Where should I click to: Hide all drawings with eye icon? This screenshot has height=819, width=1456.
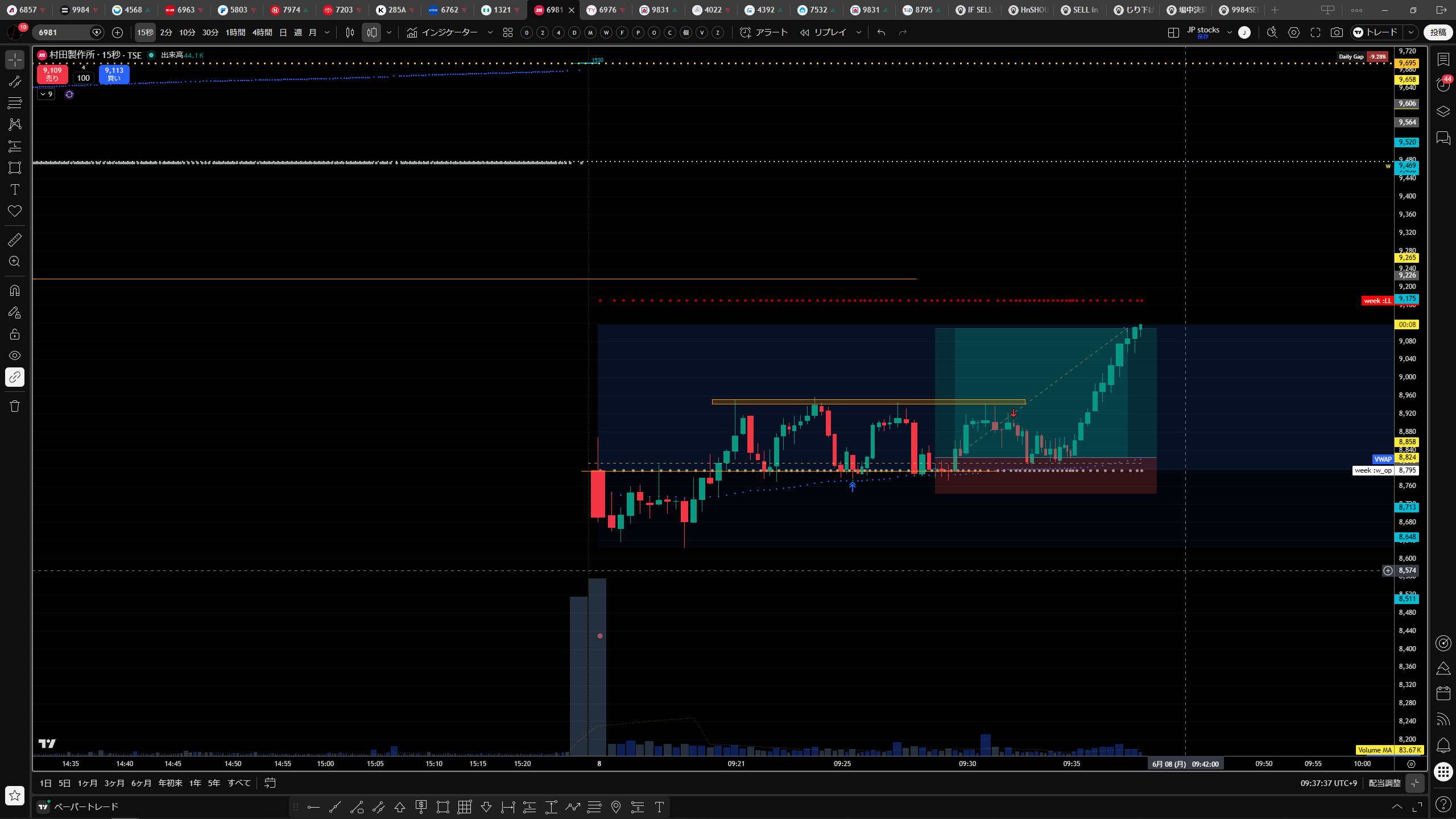click(15, 355)
